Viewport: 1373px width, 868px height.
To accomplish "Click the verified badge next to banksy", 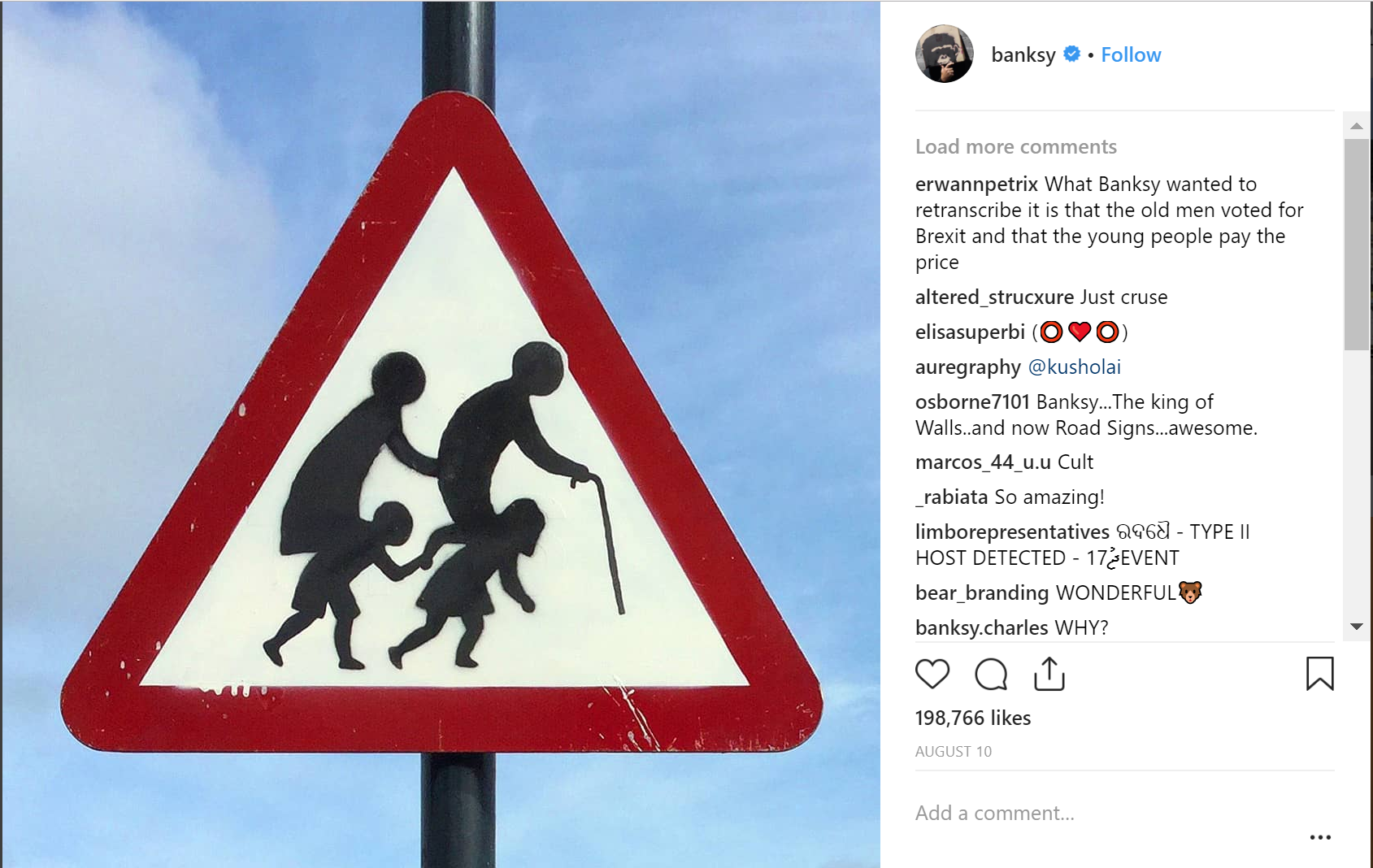I will point(1072,54).
